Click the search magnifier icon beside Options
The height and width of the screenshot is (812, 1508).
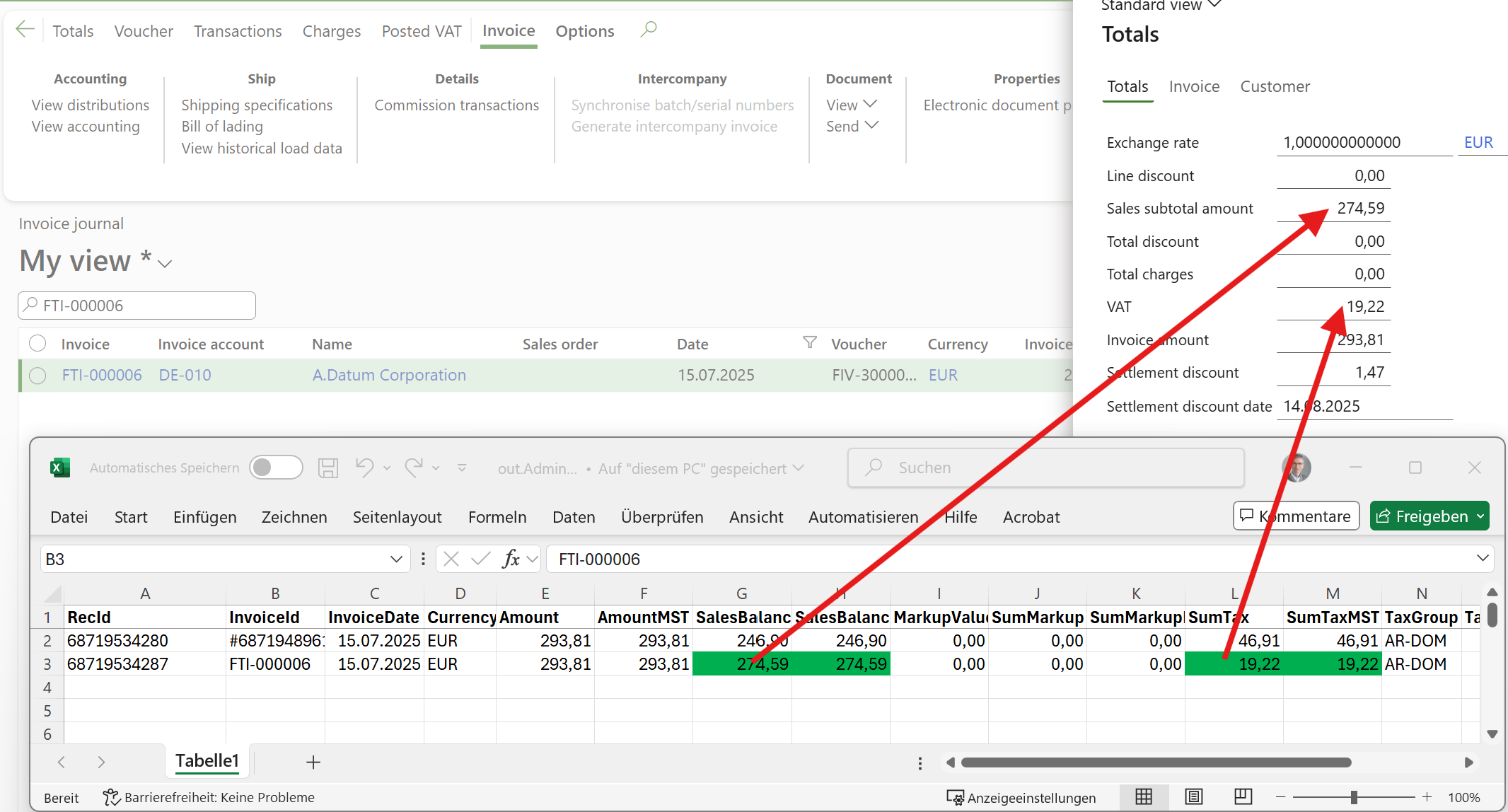649,30
